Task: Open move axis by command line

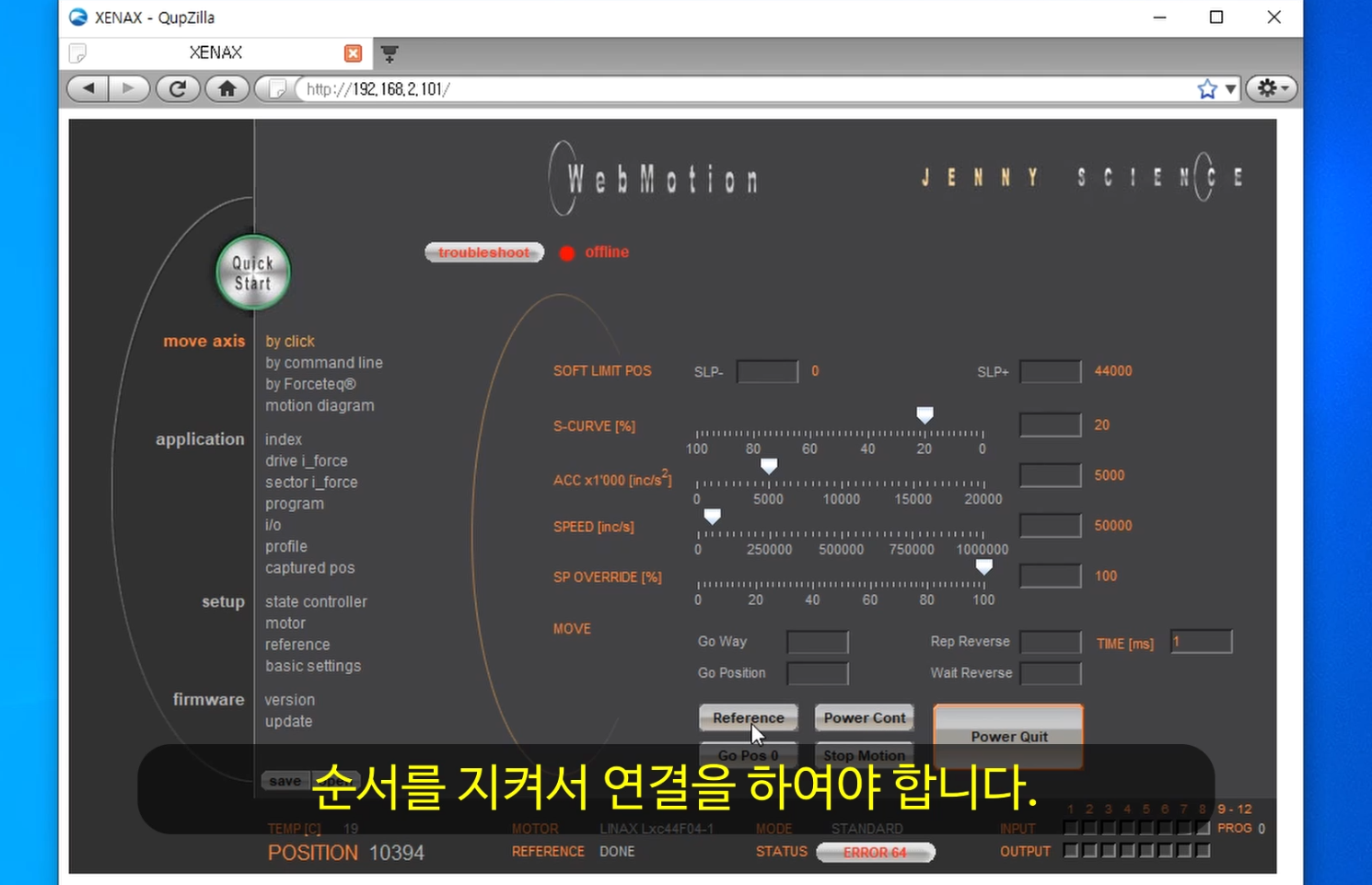Action: coord(324,363)
